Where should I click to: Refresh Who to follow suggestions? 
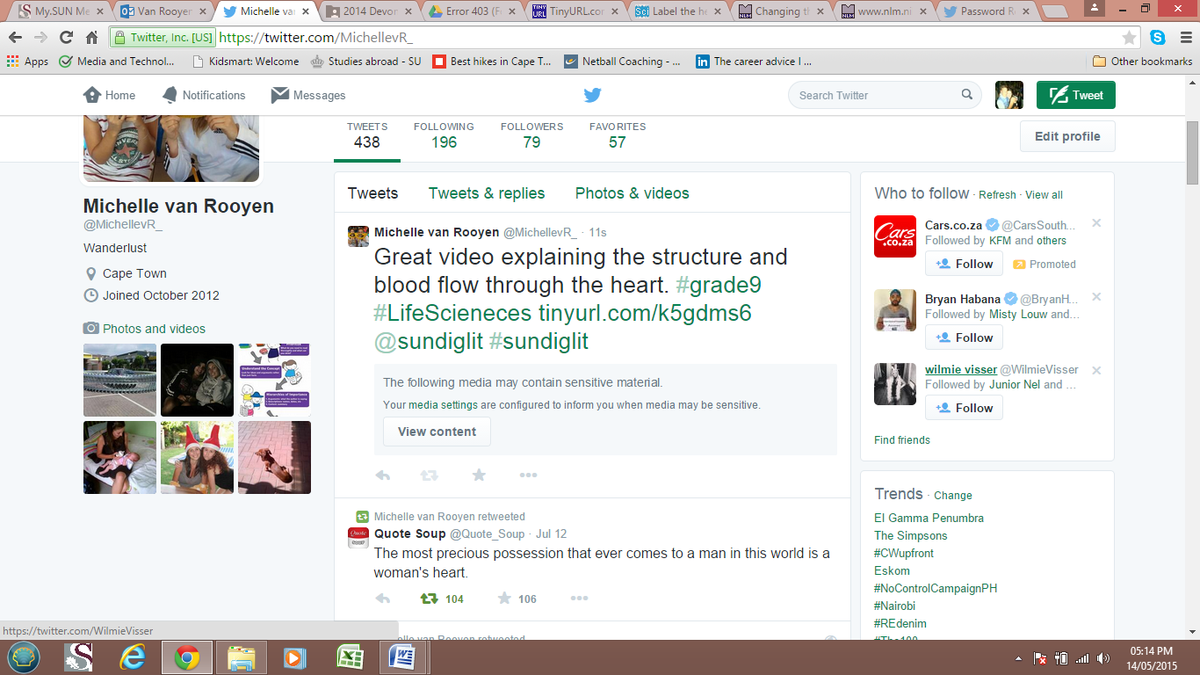point(997,195)
